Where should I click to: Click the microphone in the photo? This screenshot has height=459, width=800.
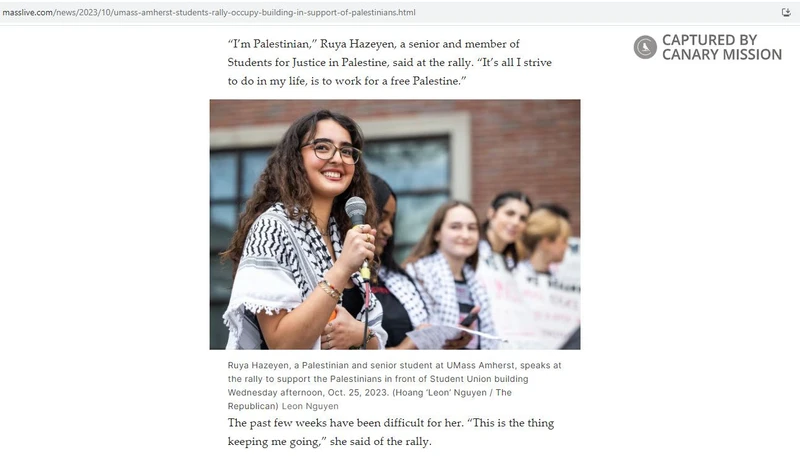coord(356,211)
